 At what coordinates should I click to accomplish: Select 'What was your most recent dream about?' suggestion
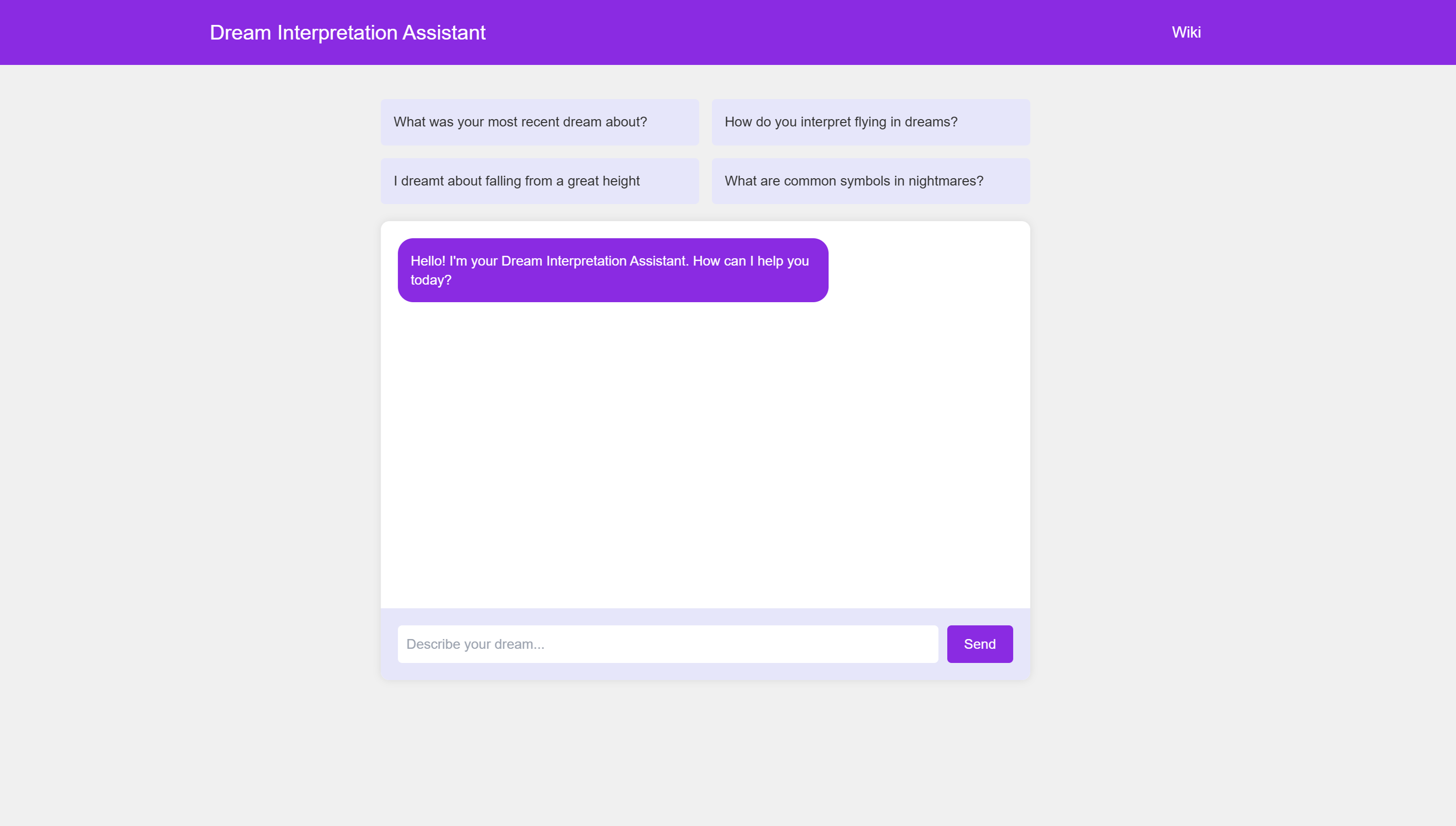(x=539, y=122)
